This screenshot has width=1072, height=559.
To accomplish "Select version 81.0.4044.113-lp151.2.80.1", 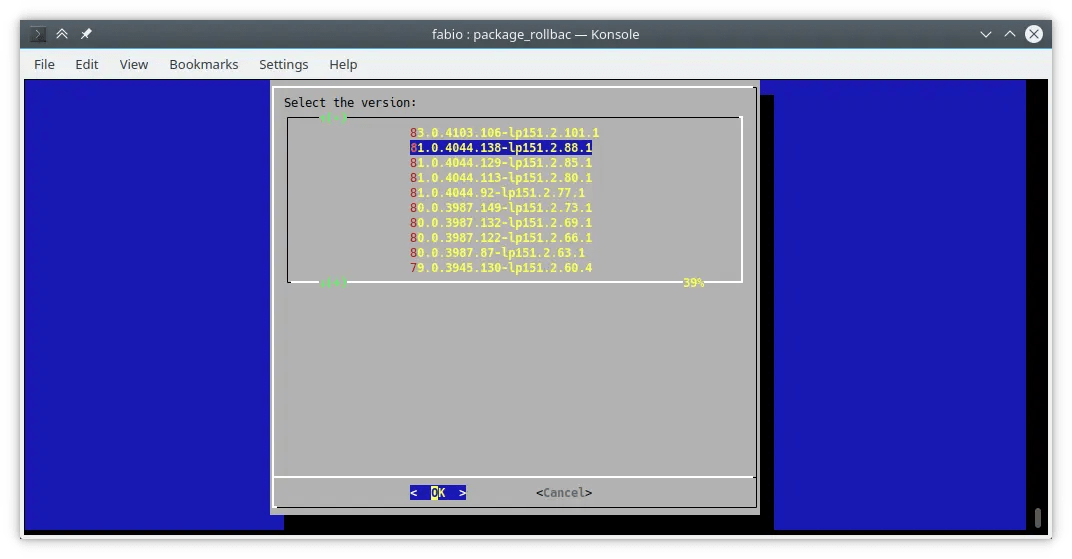I will tap(501, 178).
